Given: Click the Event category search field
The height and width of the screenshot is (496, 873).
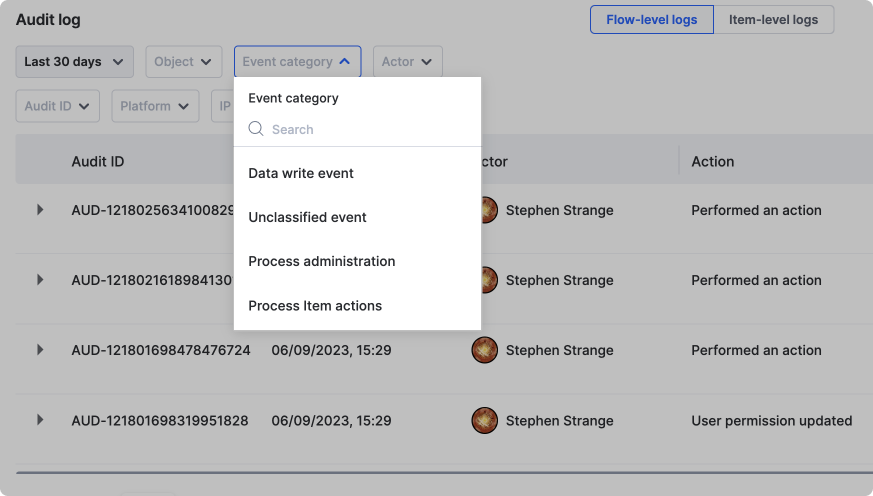Looking at the screenshot, I should pyautogui.click(x=357, y=129).
